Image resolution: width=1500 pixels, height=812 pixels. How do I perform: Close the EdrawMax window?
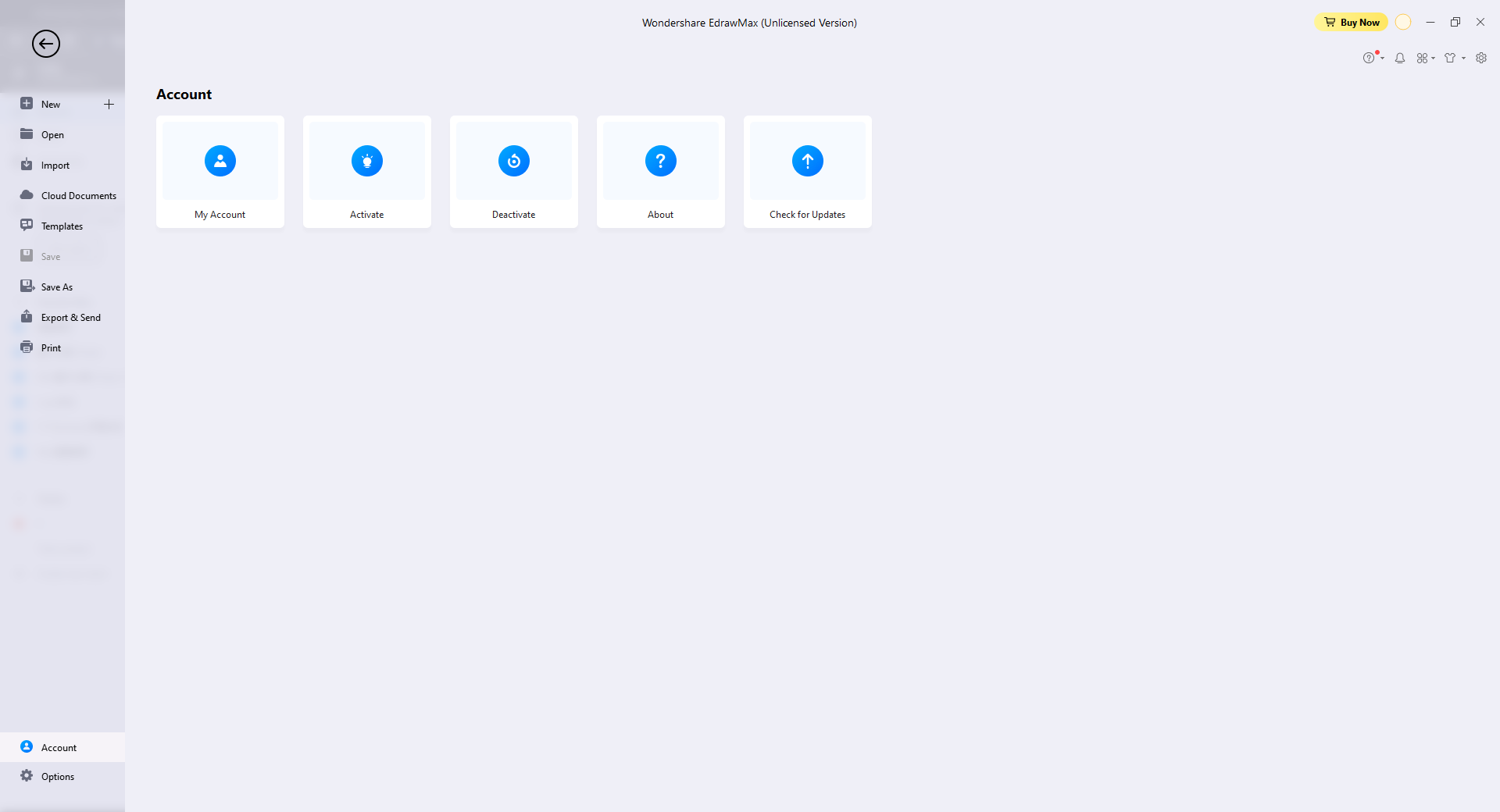click(x=1480, y=22)
